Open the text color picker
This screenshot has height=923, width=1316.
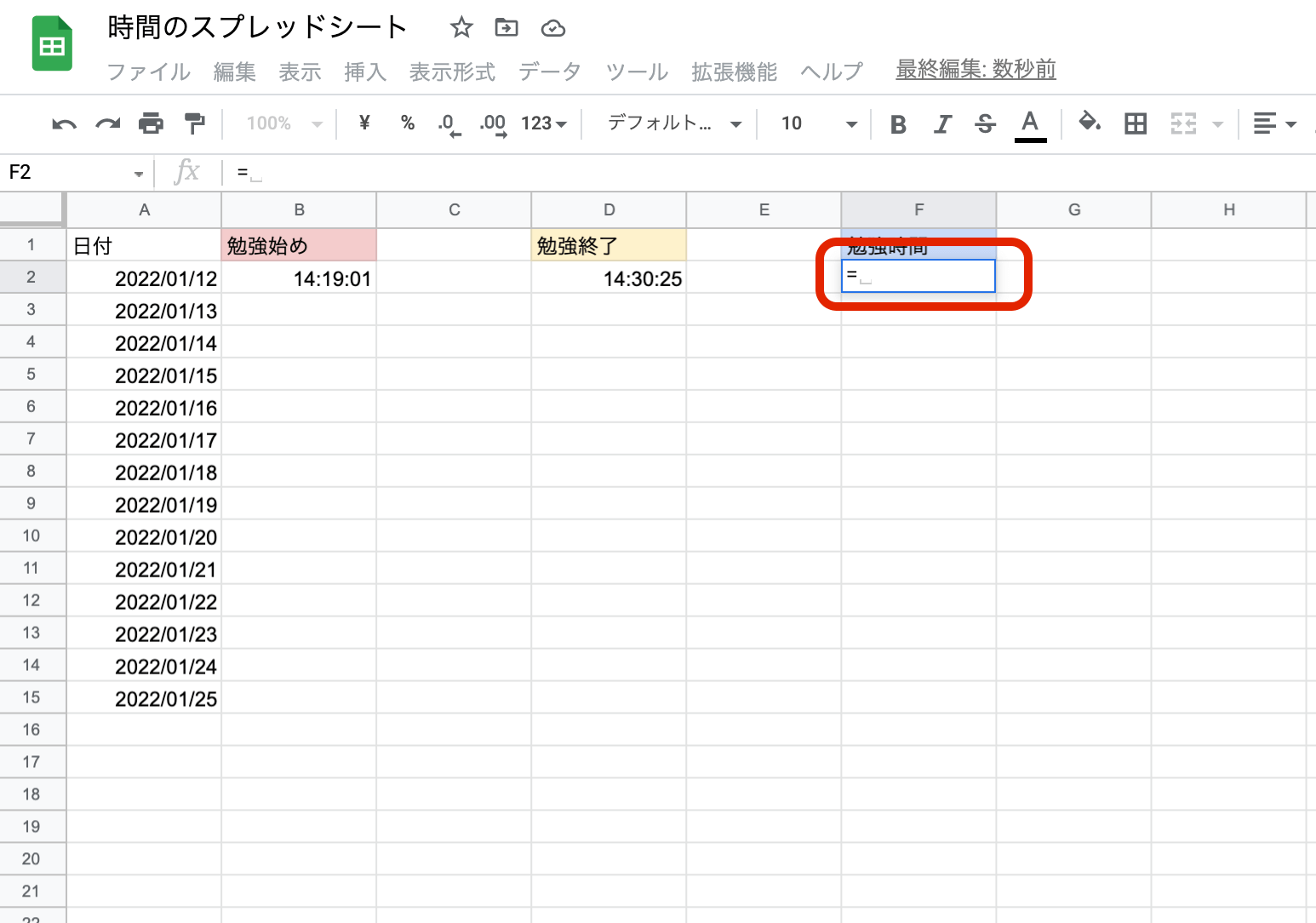point(1030,125)
